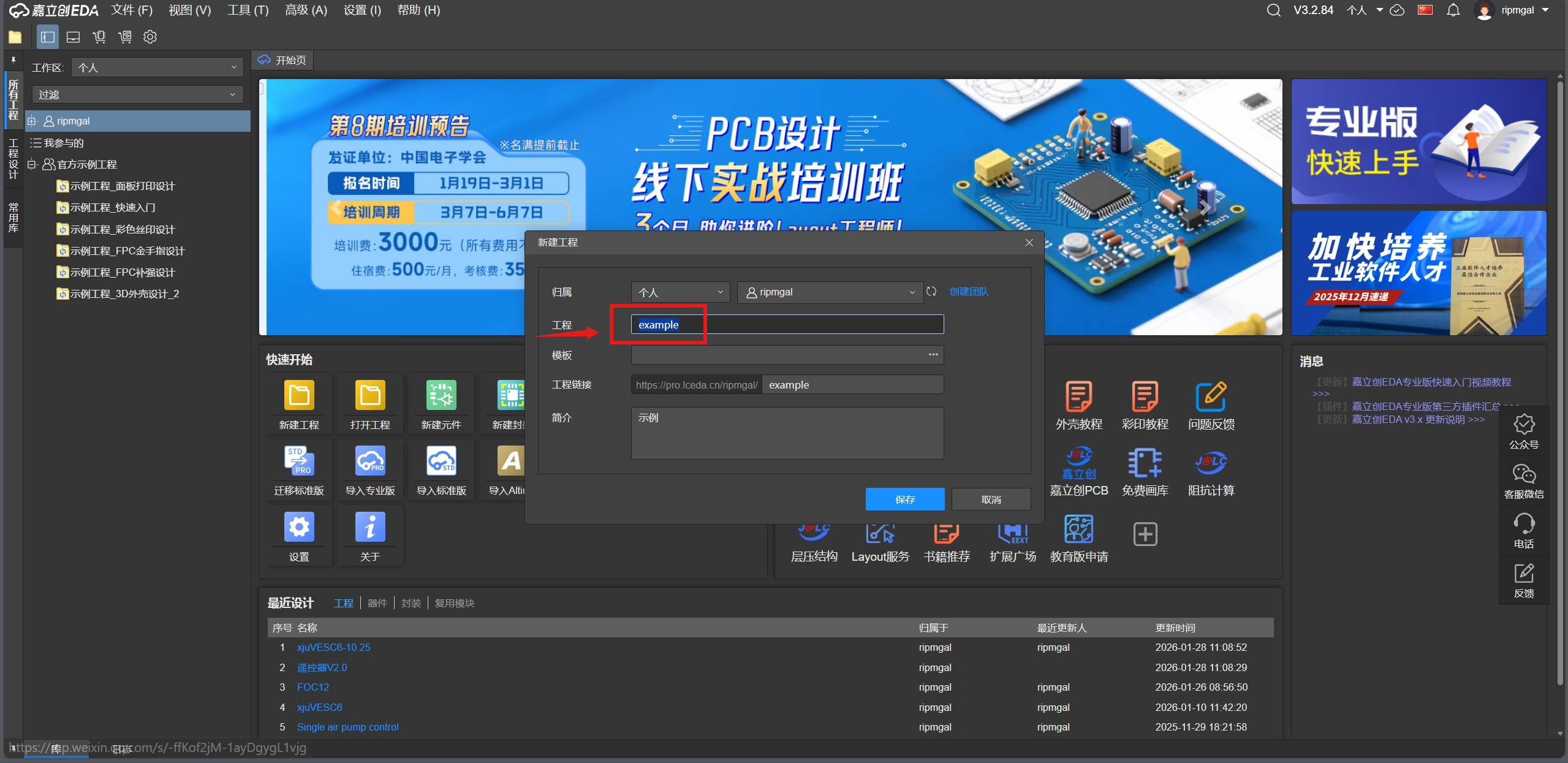Screen dimensions: 1568x763
Task: Collapse the 官方示例工程 tree node
Action: coord(32,164)
